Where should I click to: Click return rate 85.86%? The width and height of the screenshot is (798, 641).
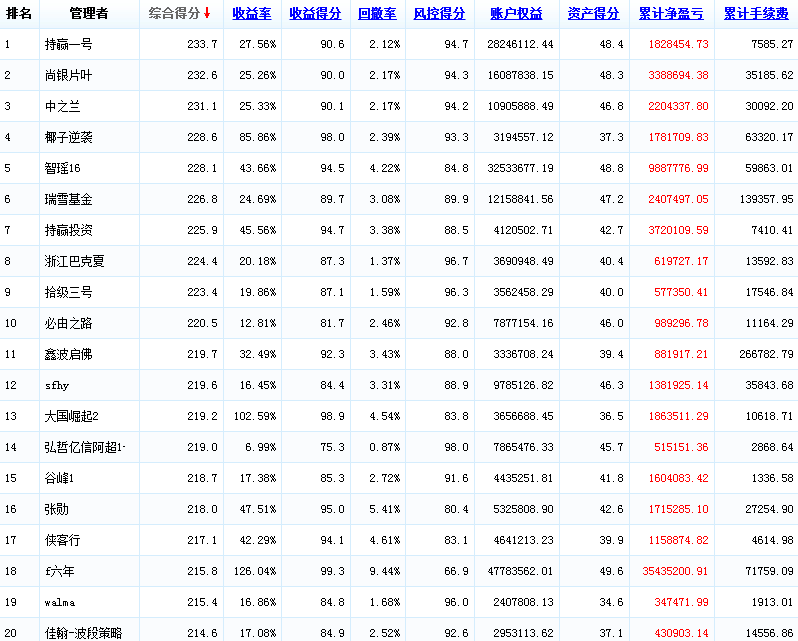pyautogui.click(x=258, y=137)
